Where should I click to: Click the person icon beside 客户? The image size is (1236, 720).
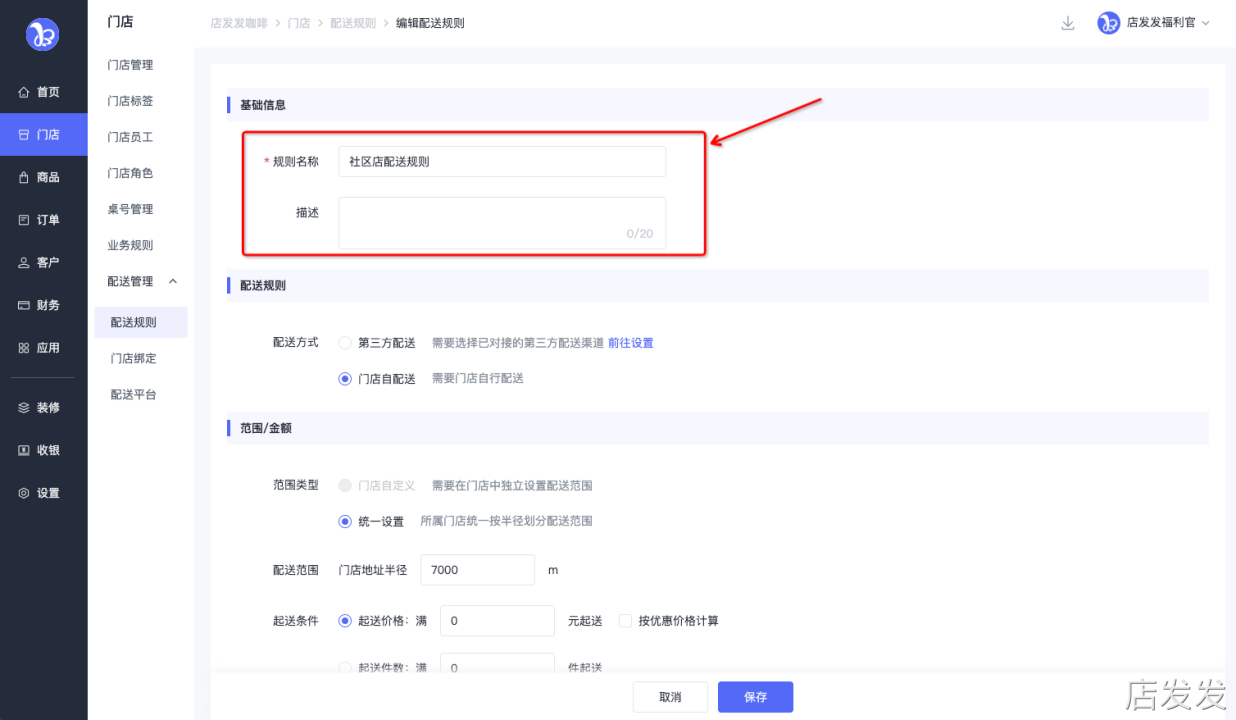coord(24,263)
